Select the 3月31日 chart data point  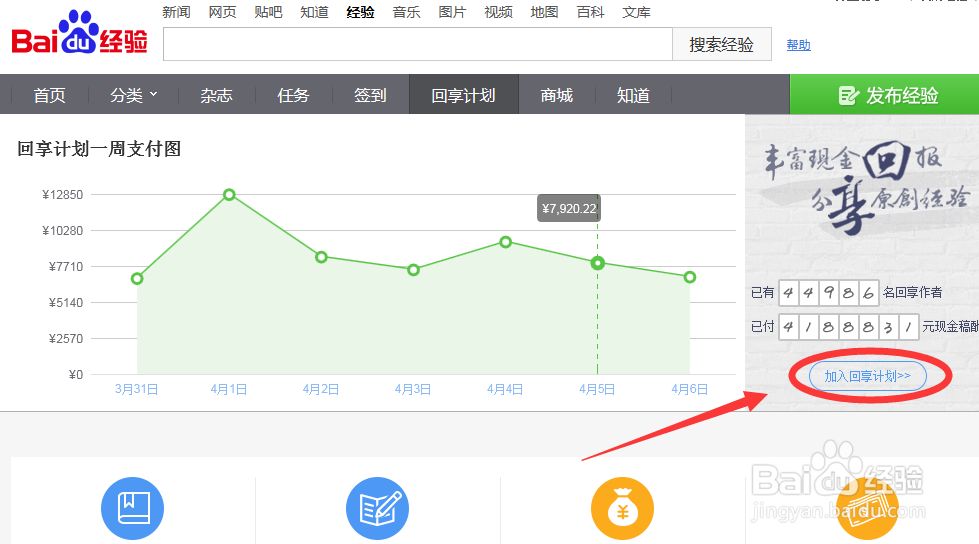137,279
